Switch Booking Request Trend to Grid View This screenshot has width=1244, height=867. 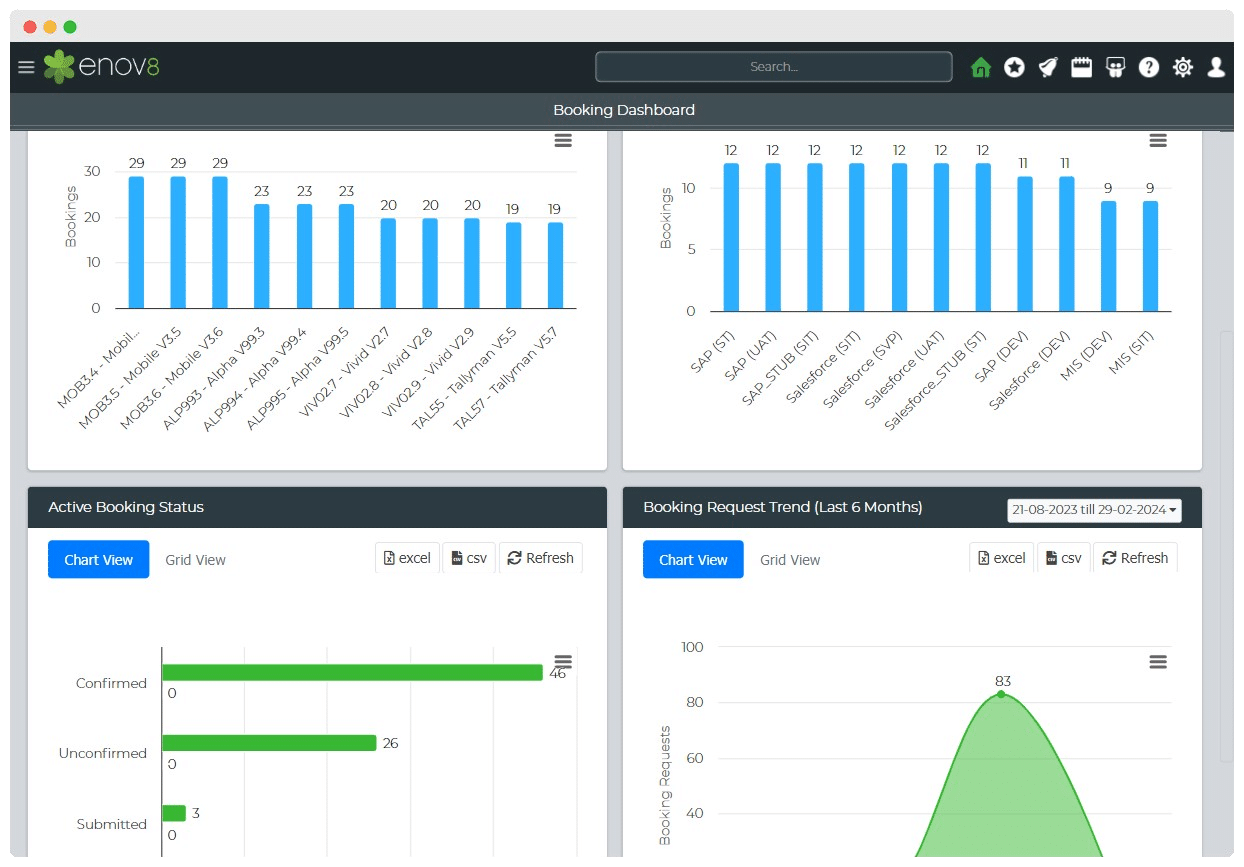click(x=790, y=560)
